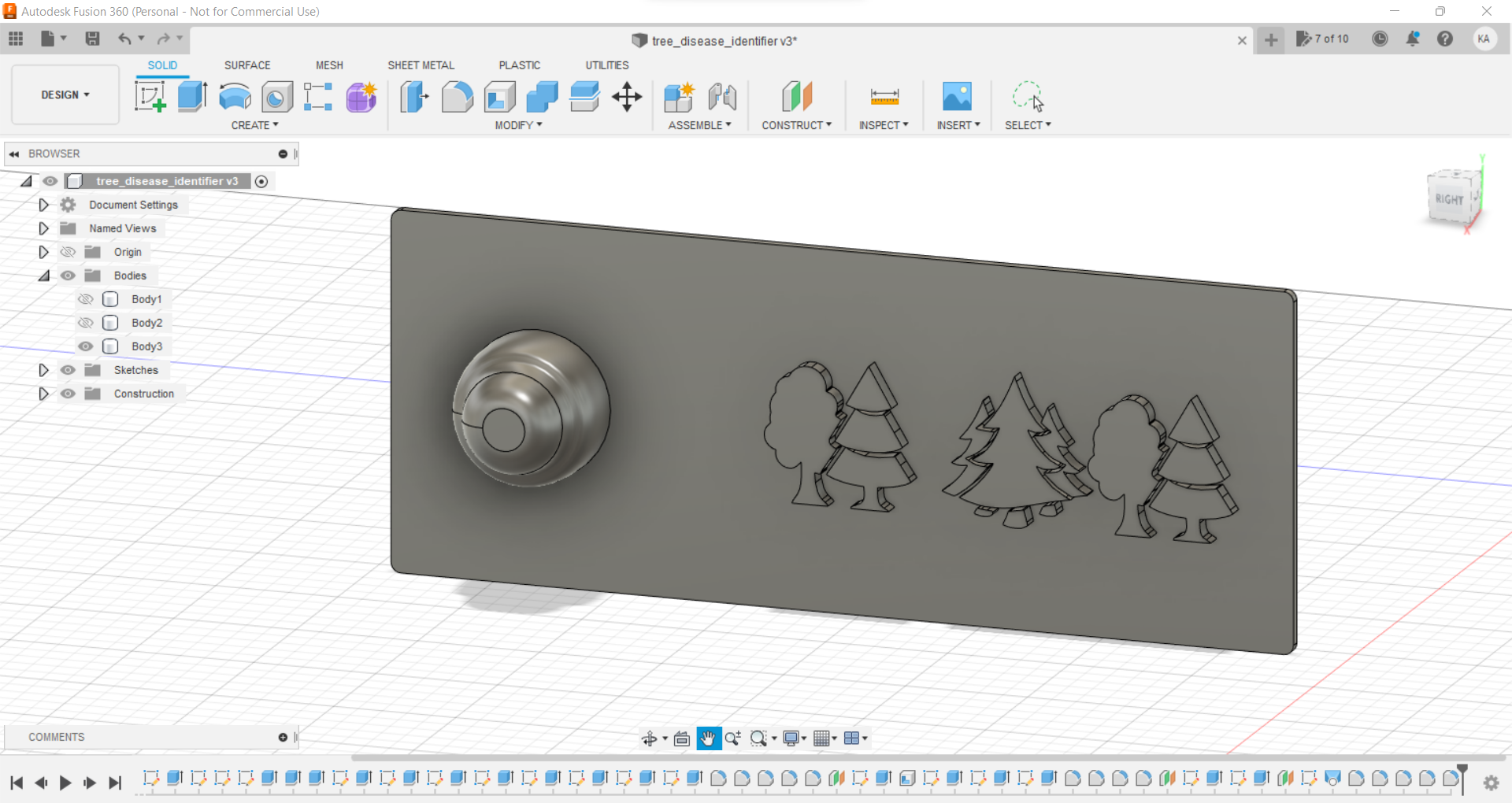Play the timeline
The height and width of the screenshot is (803, 1512).
click(65, 783)
